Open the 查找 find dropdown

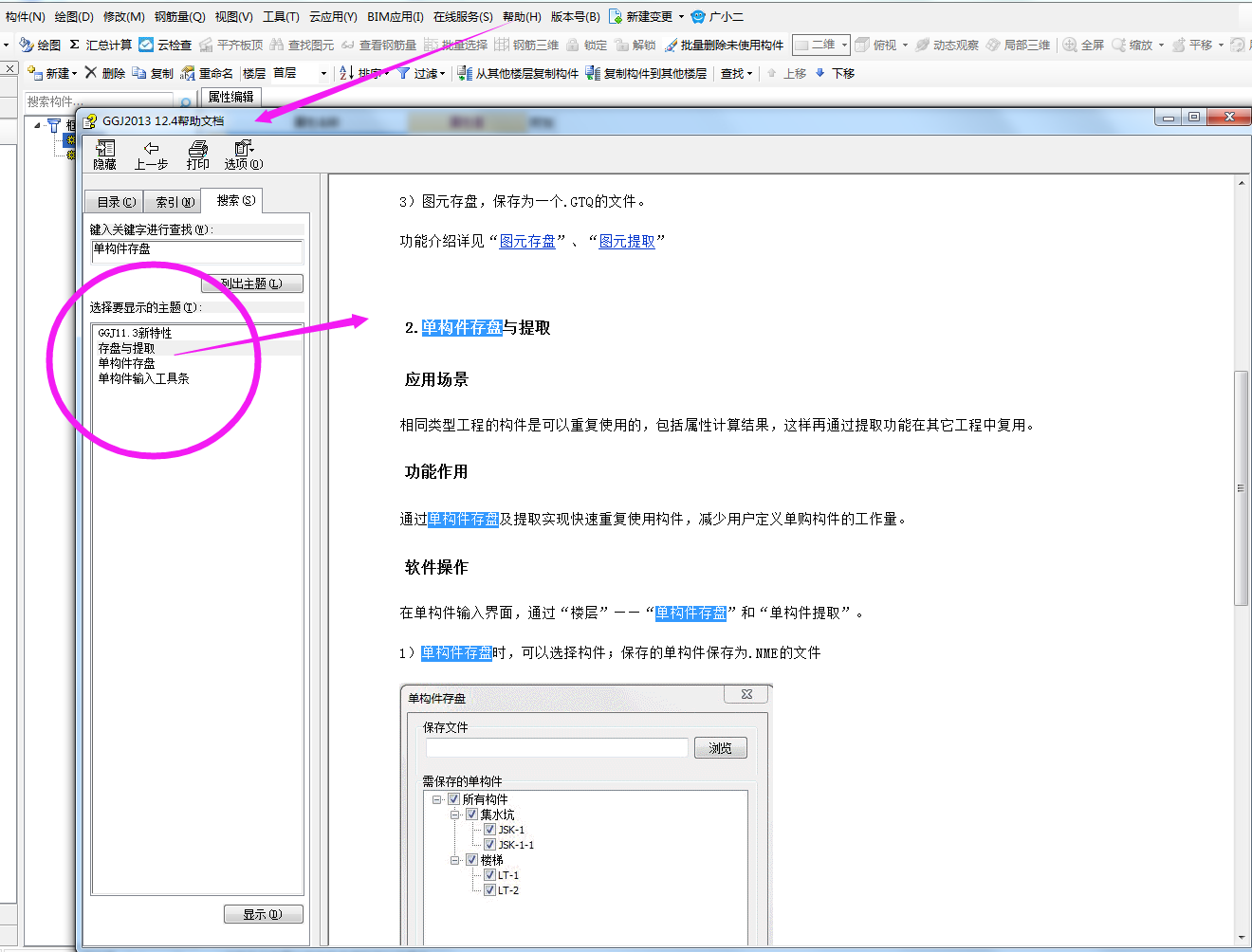pos(749,73)
